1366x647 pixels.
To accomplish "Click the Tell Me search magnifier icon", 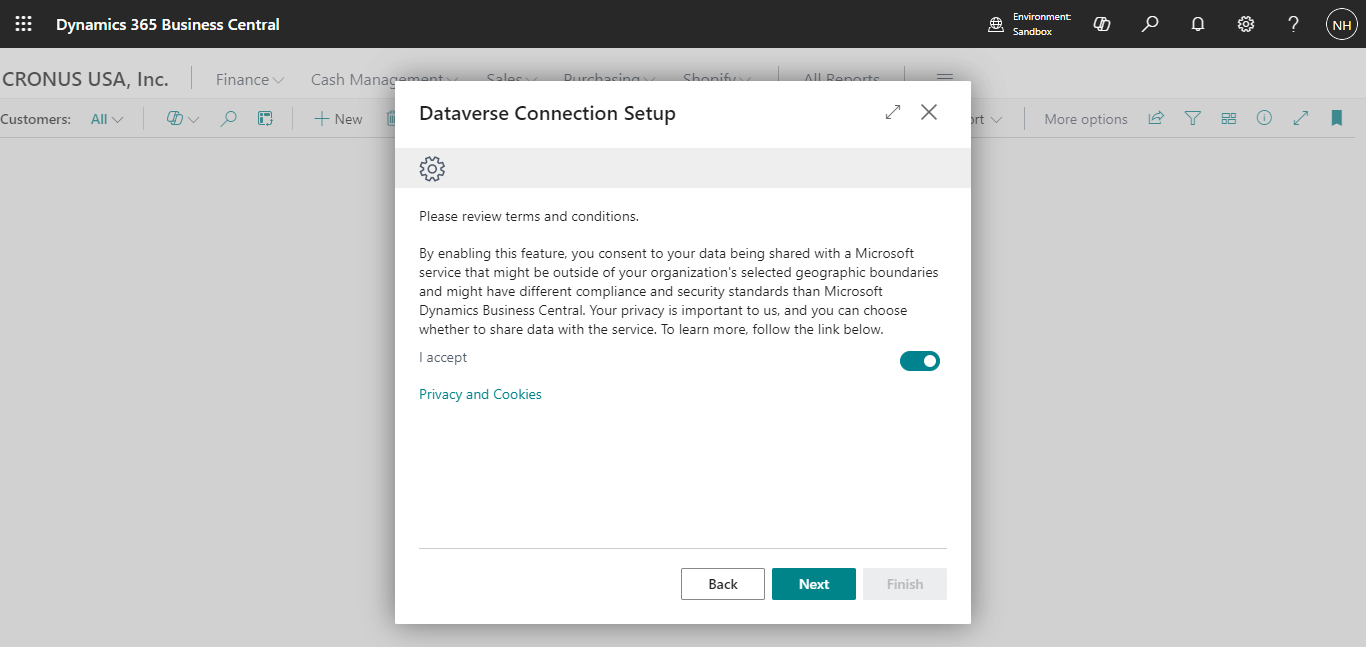I will point(1150,24).
